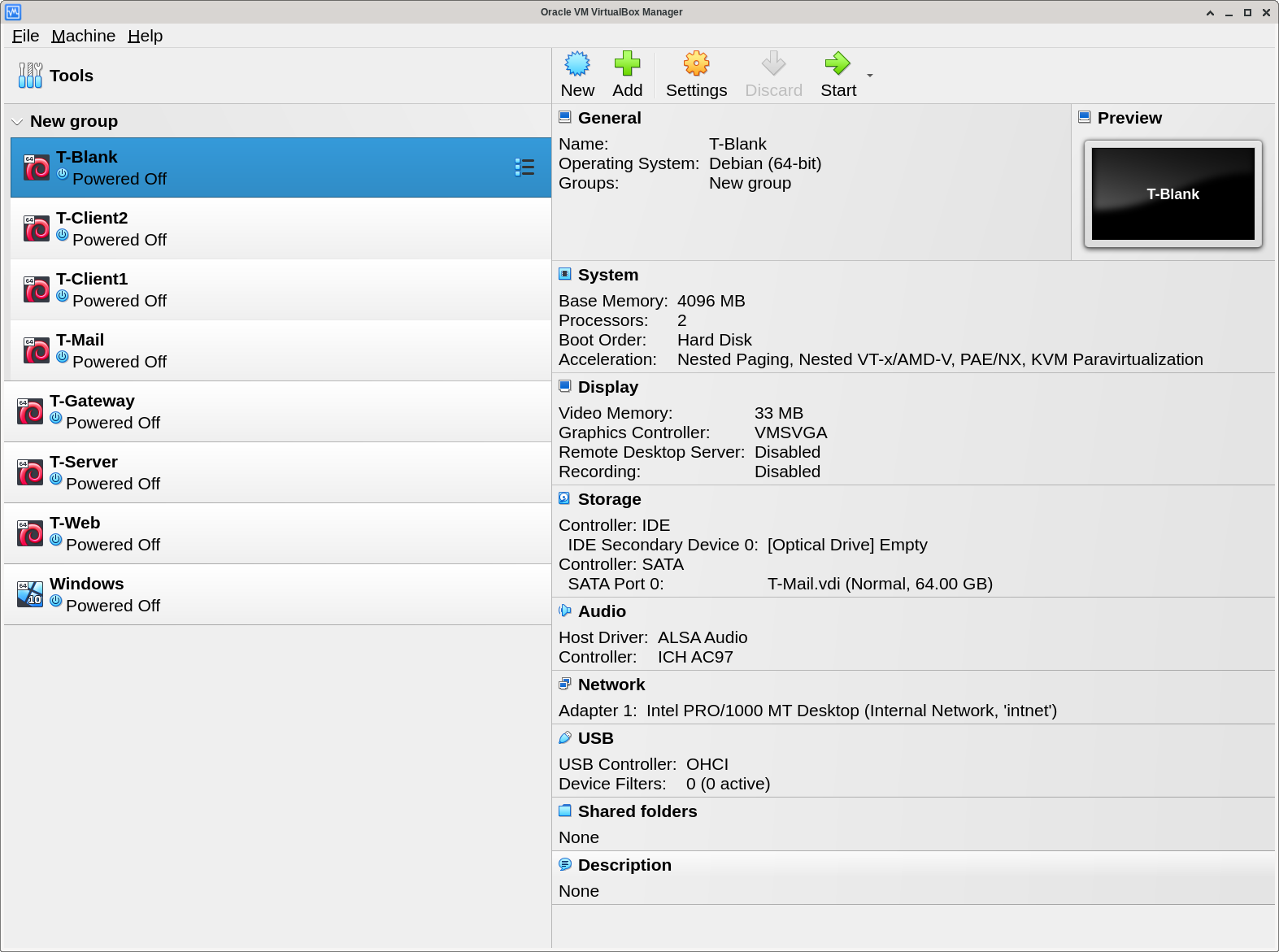The height and width of the screenshot is (952, 1279).
Task: Open the Start button dropdown arrow
Action: pos(870,76)
